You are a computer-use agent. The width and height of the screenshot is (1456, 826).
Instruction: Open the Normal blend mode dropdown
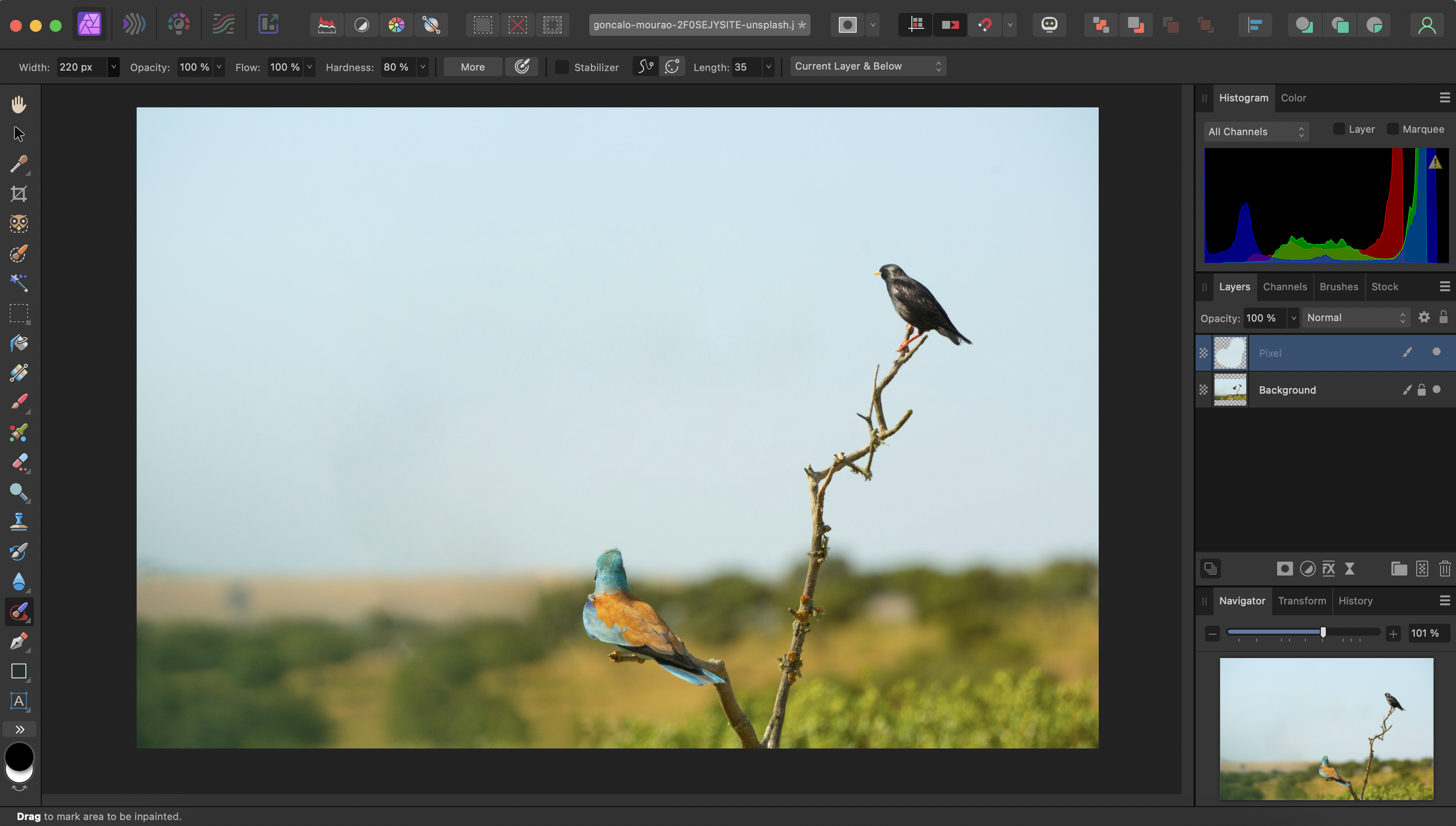tap(1356, 318)
